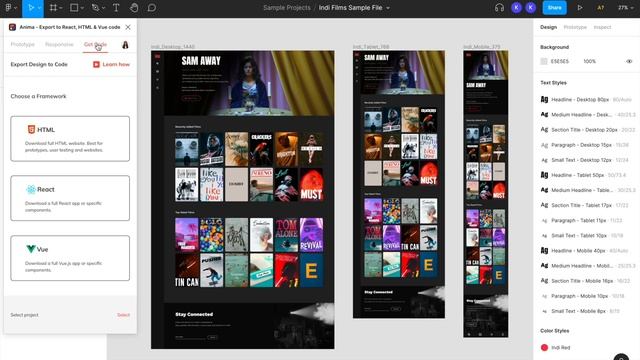The width and height of the screenshot is (640, 360).
Task: Click the E5E5E5 background color swatch
Action: click(544, 61)
